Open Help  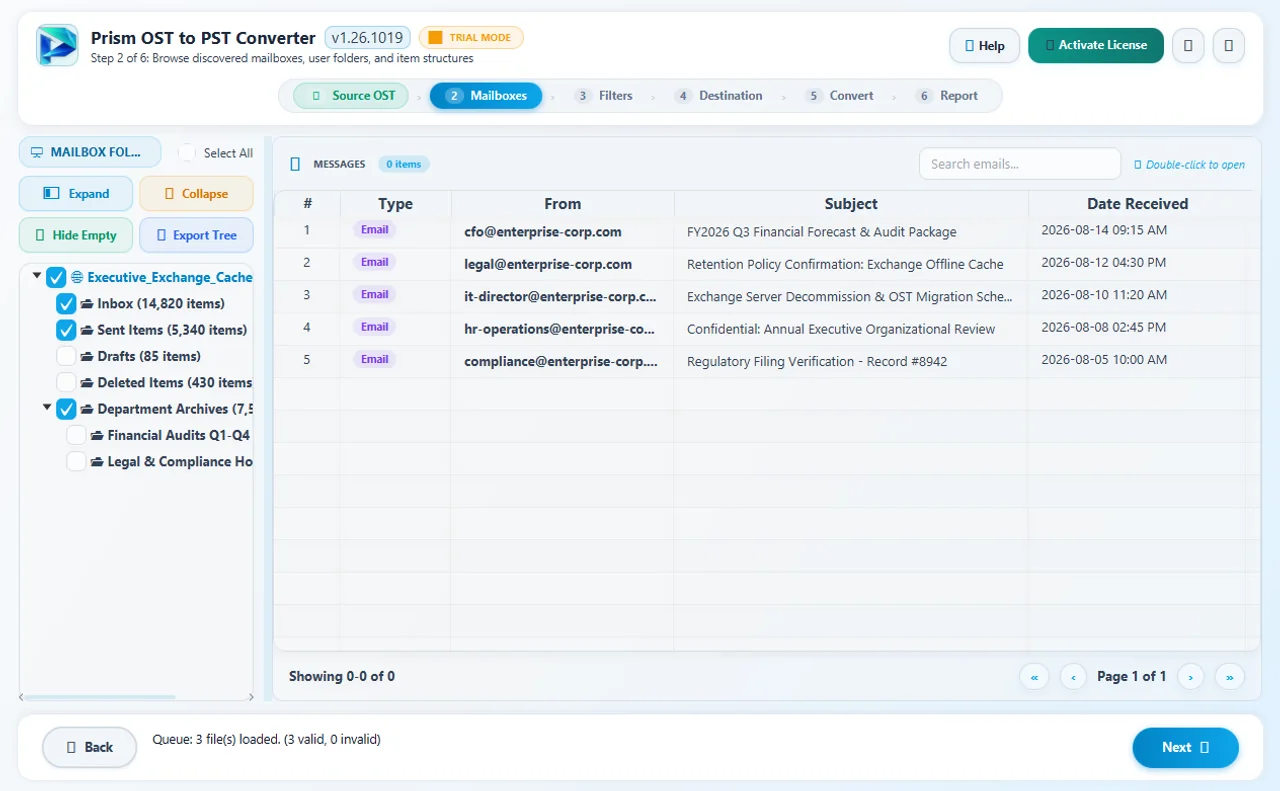[984, 45]
